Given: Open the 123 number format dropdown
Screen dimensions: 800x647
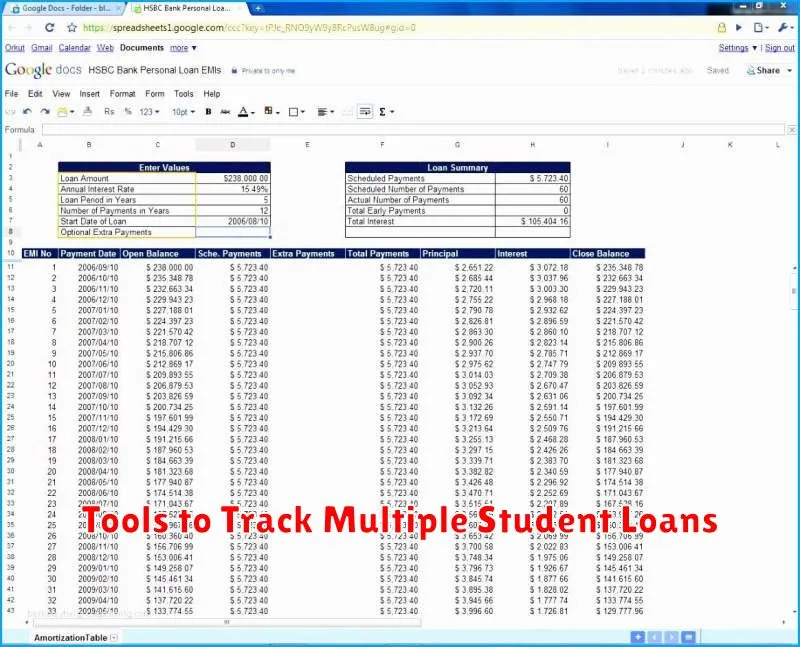Looking at the screenshot, I should (149, 112).
